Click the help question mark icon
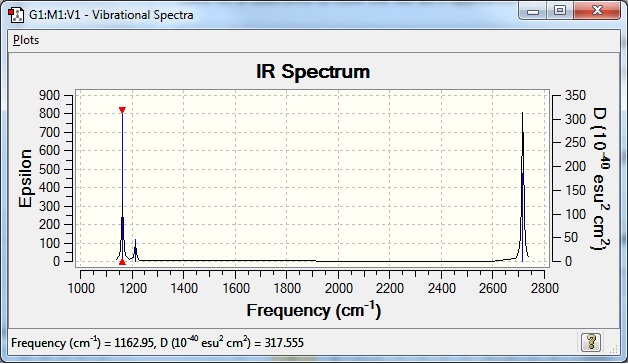This screenshot has height=364, width=628. 591,342
